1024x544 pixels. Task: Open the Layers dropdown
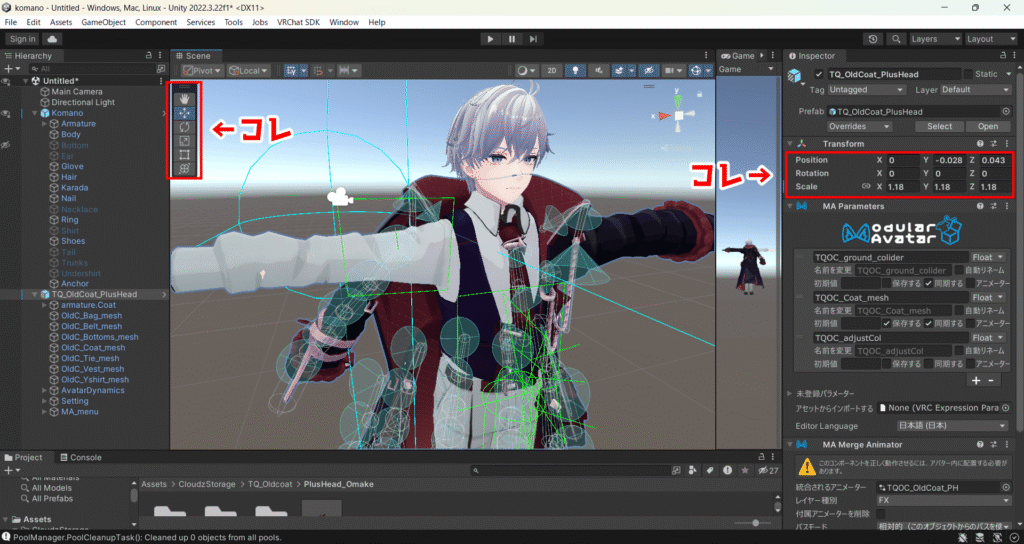pos(931,39)
